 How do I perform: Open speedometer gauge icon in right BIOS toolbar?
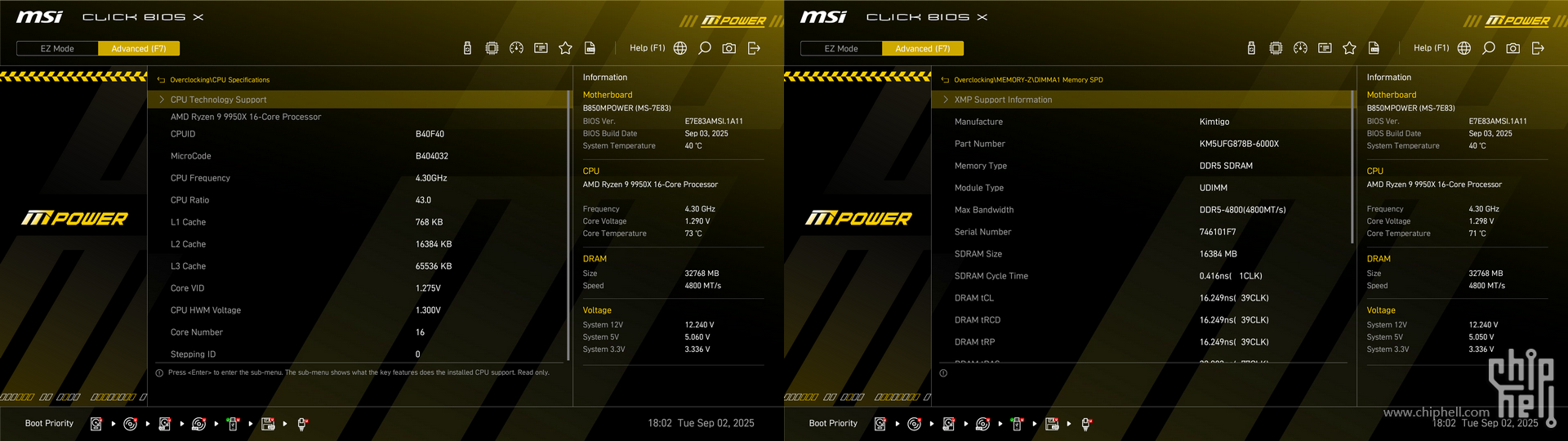[1300, 48]
